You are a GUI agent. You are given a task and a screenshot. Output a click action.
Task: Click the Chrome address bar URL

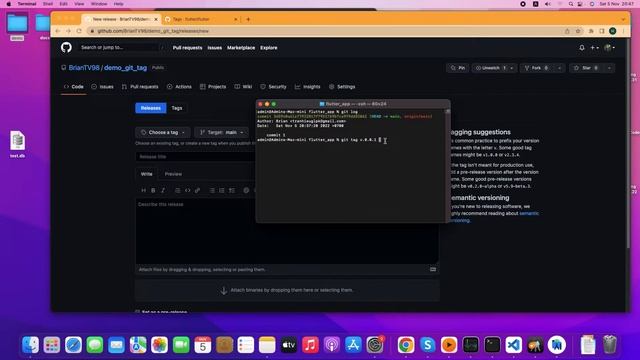(x=153, y=31)
